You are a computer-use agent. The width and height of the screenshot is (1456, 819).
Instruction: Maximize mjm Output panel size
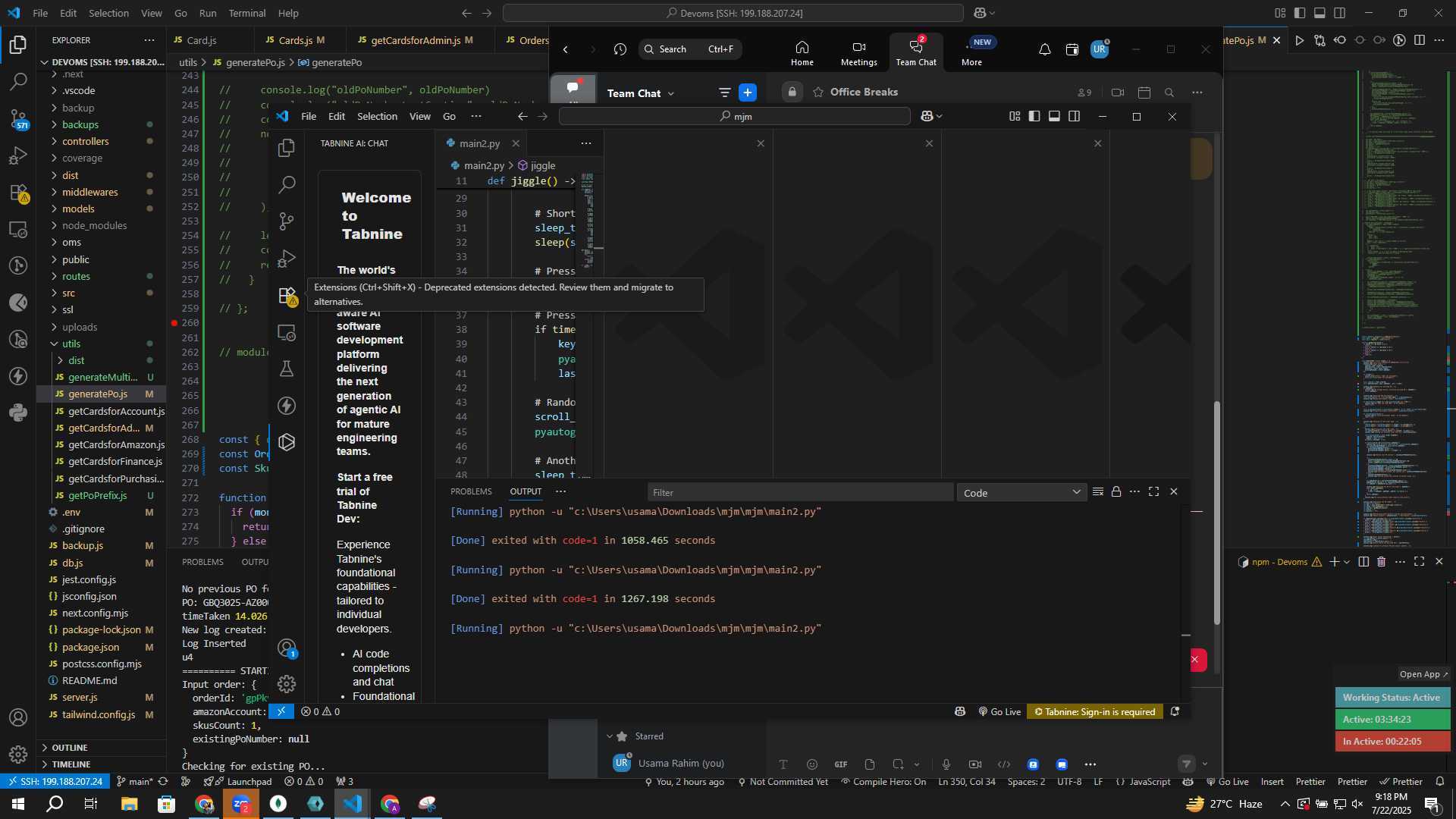[1153, 492]
